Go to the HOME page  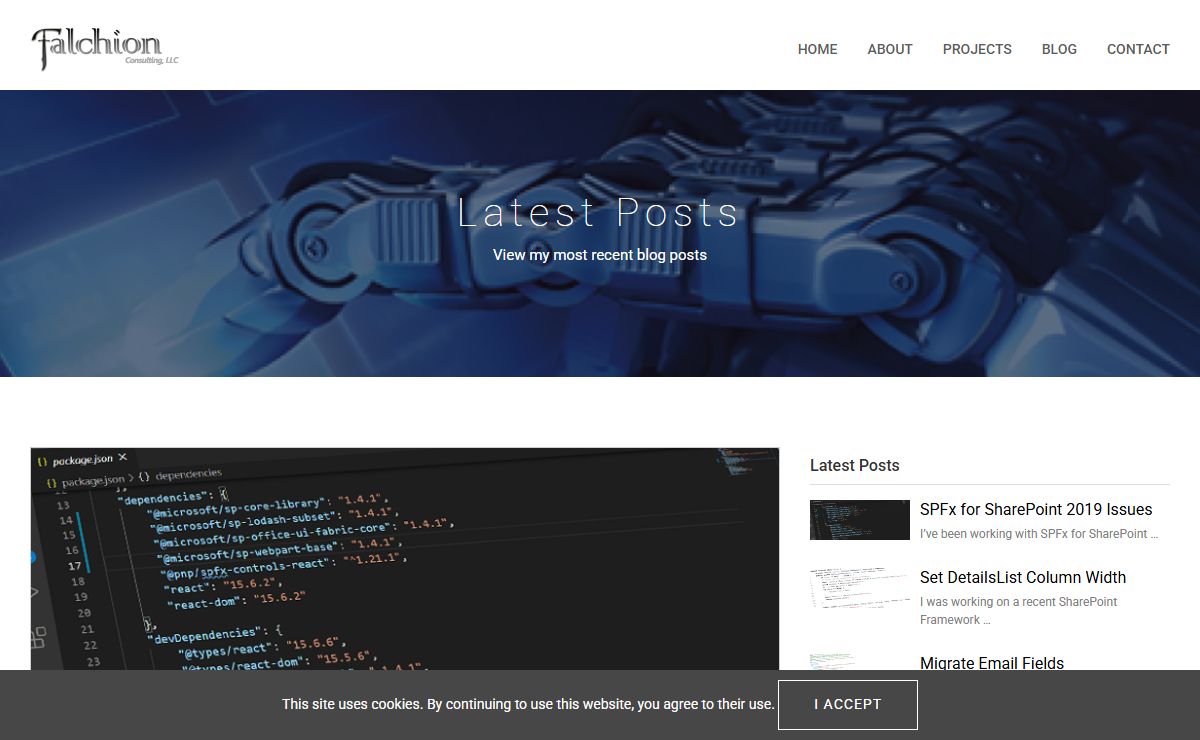coord(817,49)
